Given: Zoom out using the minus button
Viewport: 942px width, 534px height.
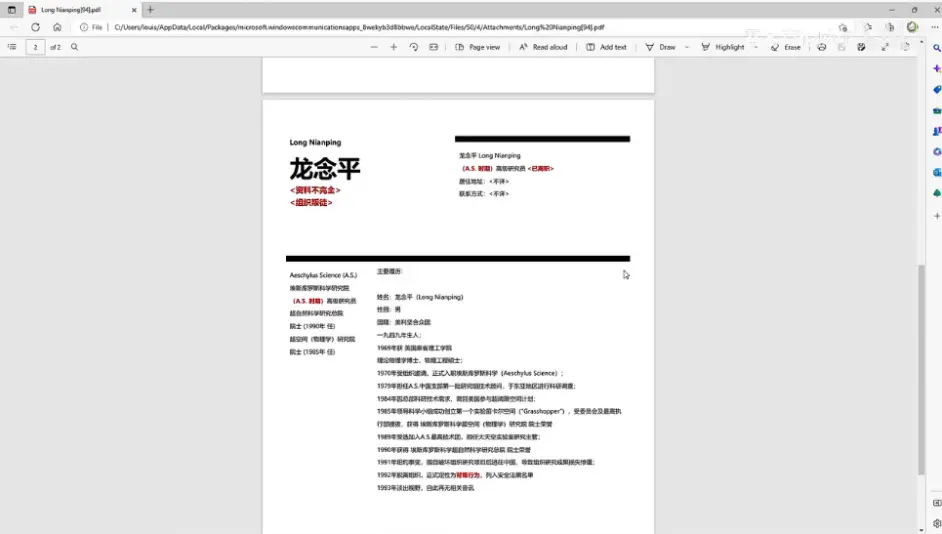Looking at the screenshot, I should point(374,47).
